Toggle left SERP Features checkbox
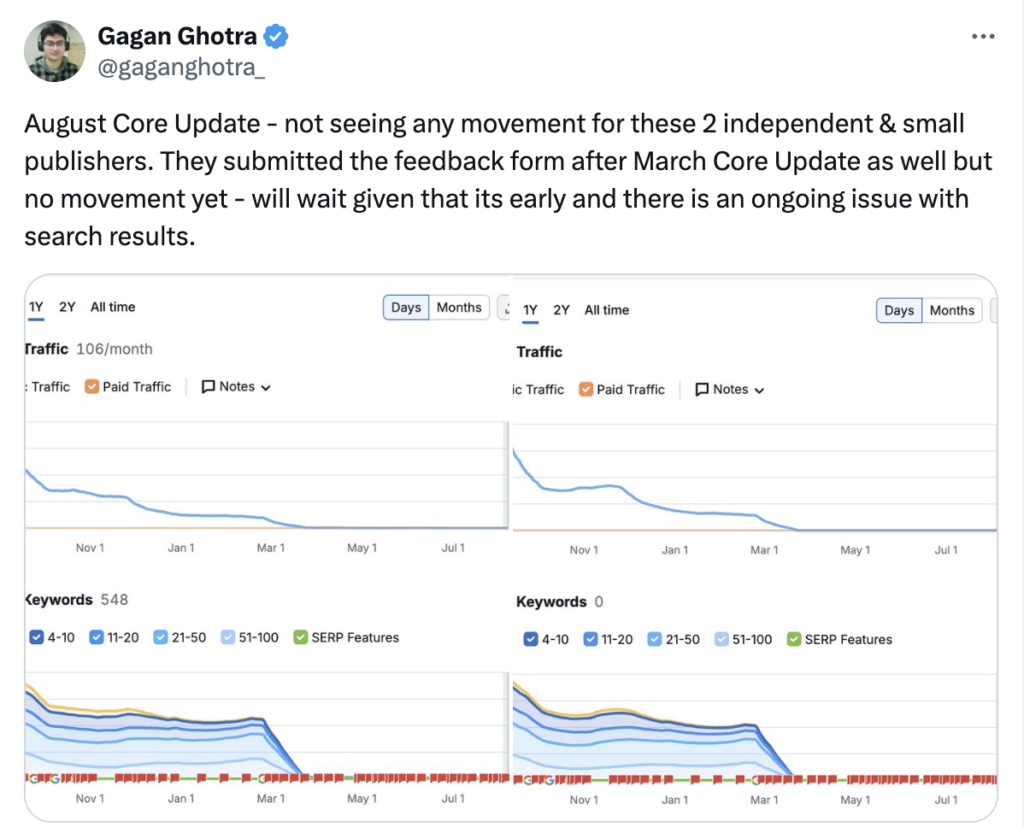1024x827 pixels. pyautogui.click(x=300, y=637)
